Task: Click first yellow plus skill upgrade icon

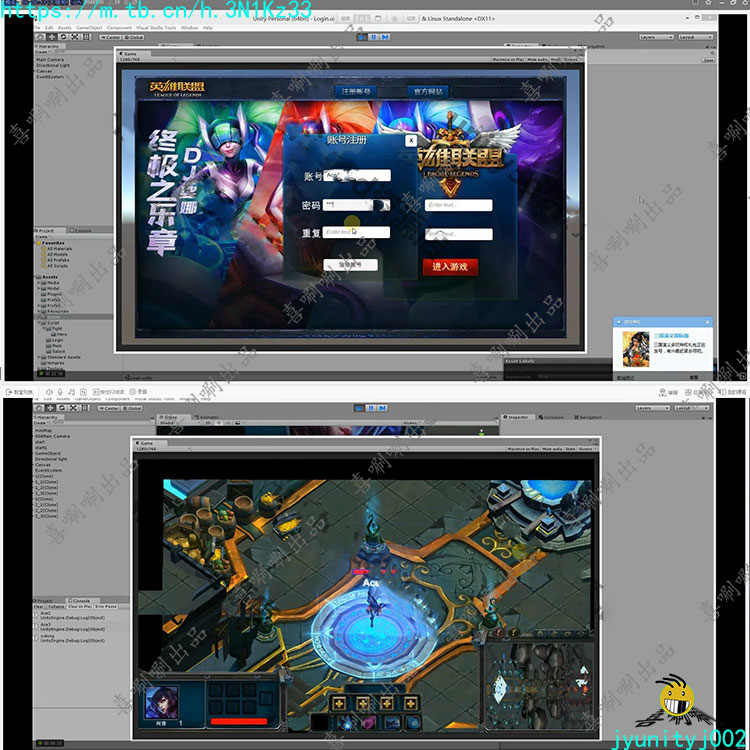Action: pyautogui.click(x=339, y=704)
